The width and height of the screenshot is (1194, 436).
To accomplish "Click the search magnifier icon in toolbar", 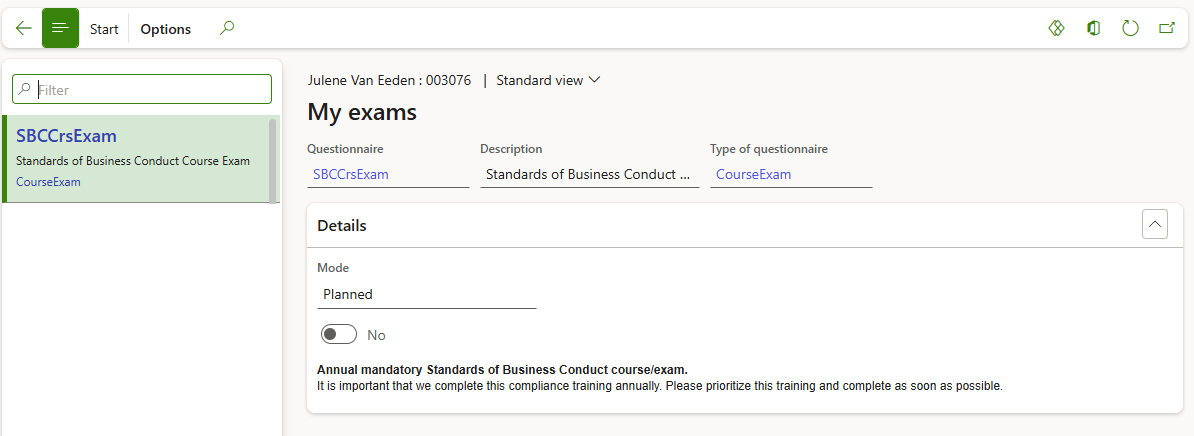I will (227, 29).
